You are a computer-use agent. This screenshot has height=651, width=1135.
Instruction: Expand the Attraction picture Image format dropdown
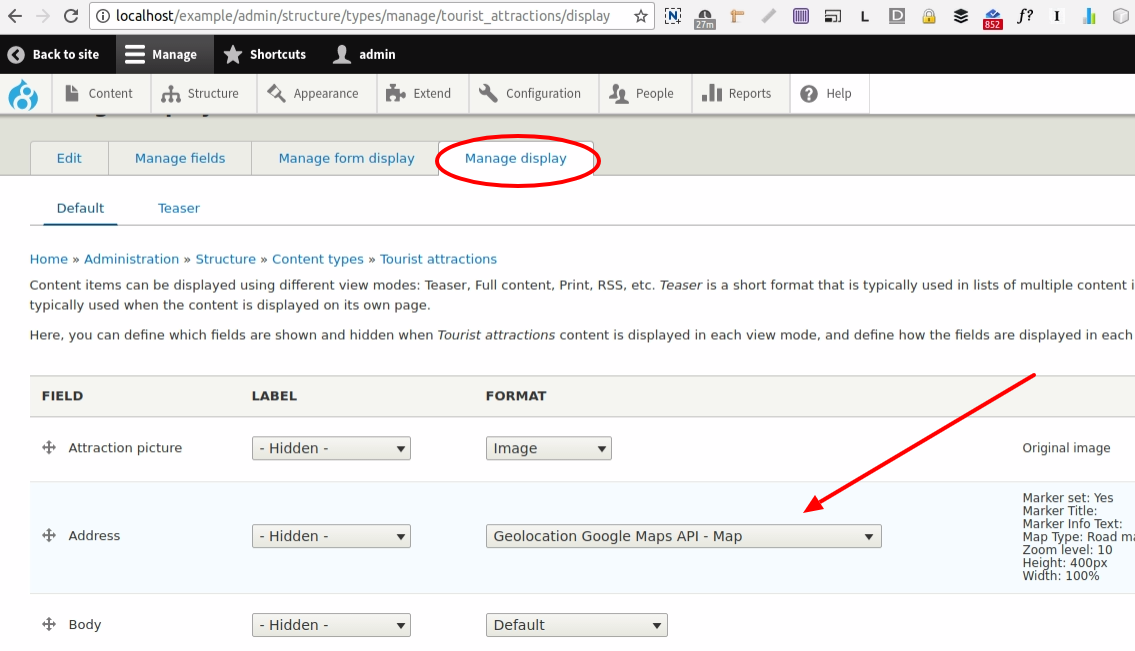548,448
